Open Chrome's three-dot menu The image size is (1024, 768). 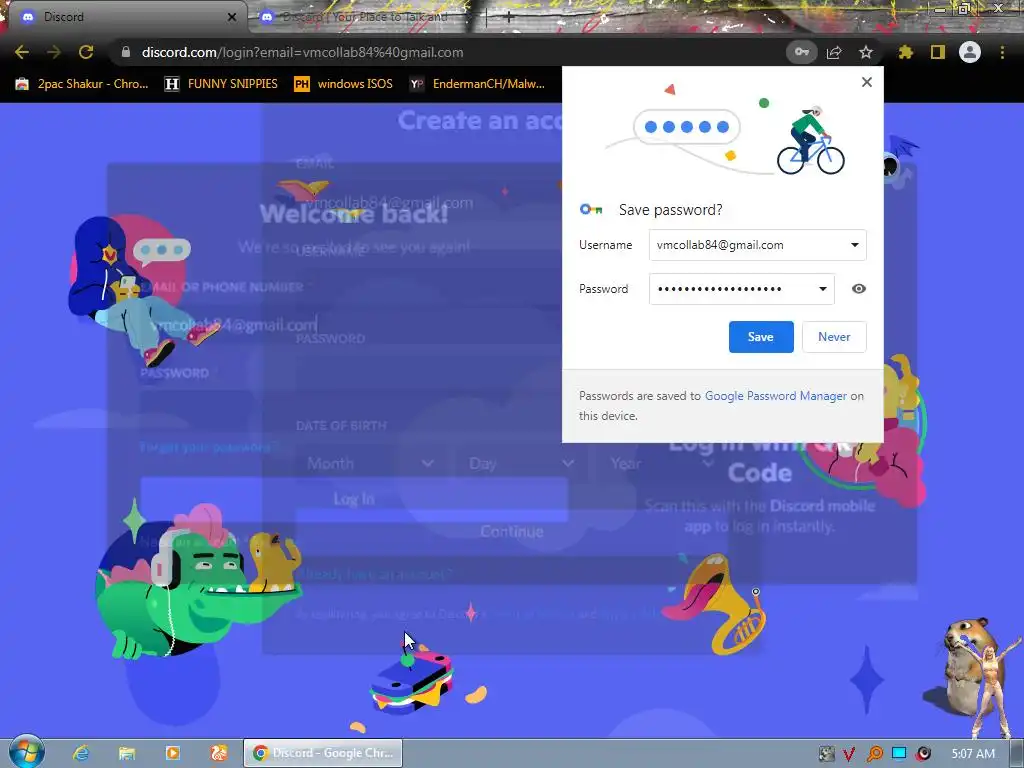(x=1002, y=52)
